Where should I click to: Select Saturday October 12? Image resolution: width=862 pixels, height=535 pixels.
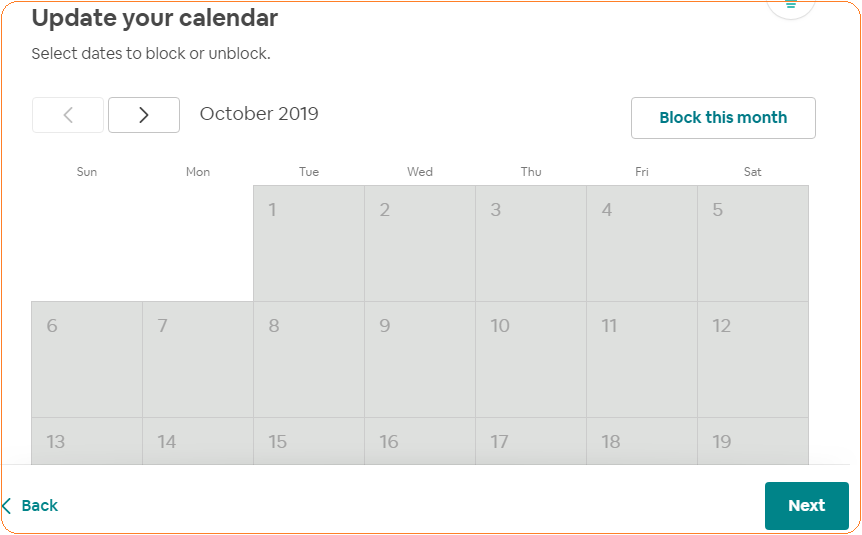(x=753, y=359)
